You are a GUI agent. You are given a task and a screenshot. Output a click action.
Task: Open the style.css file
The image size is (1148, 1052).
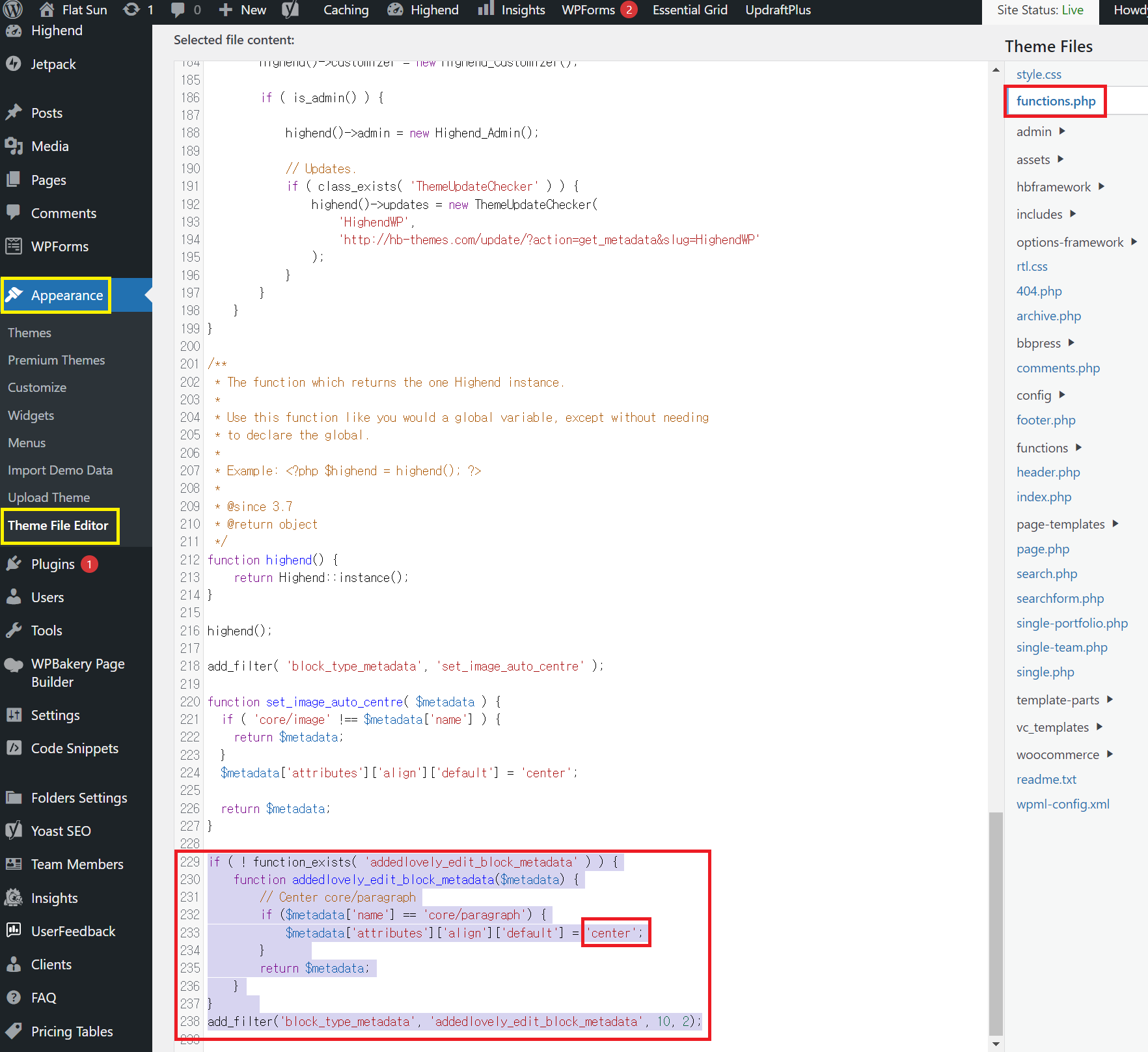[x=1039, y=74]
